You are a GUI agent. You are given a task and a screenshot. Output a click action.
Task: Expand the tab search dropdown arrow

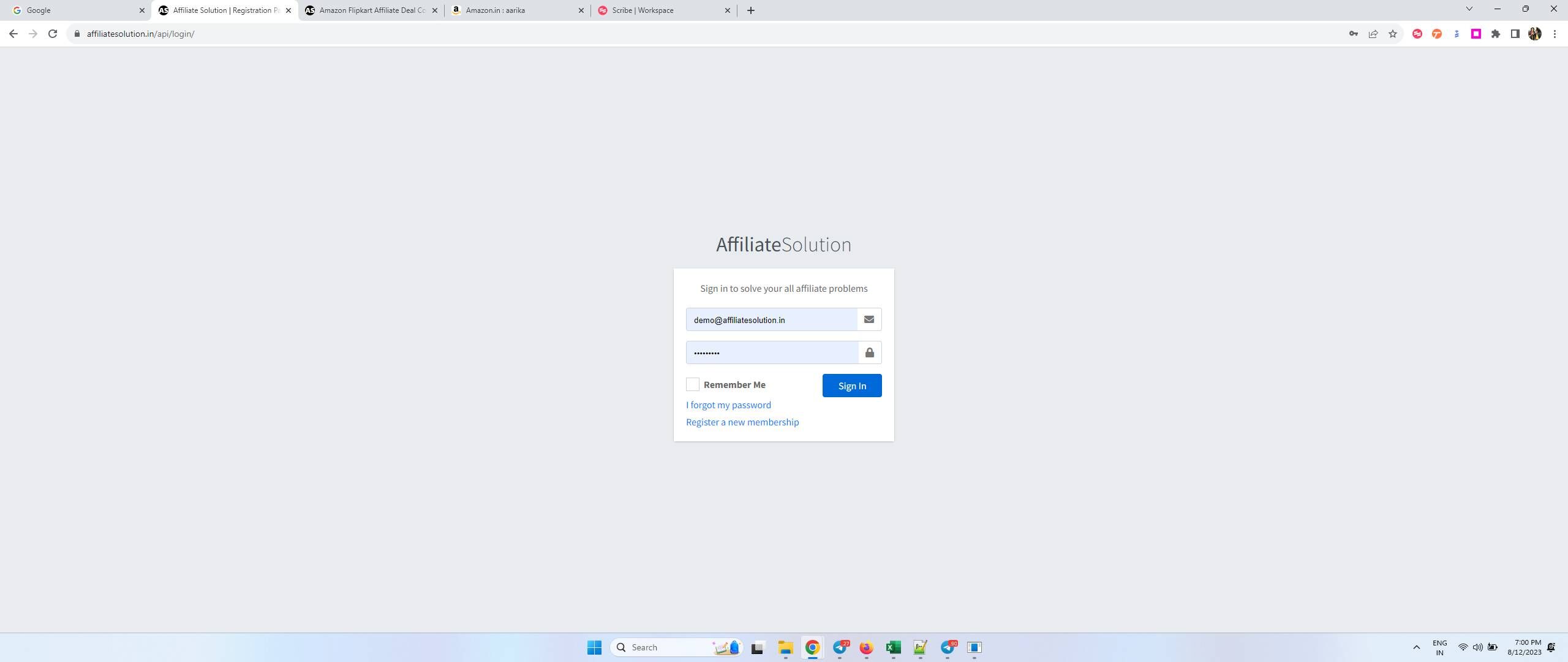[1469, 9]
